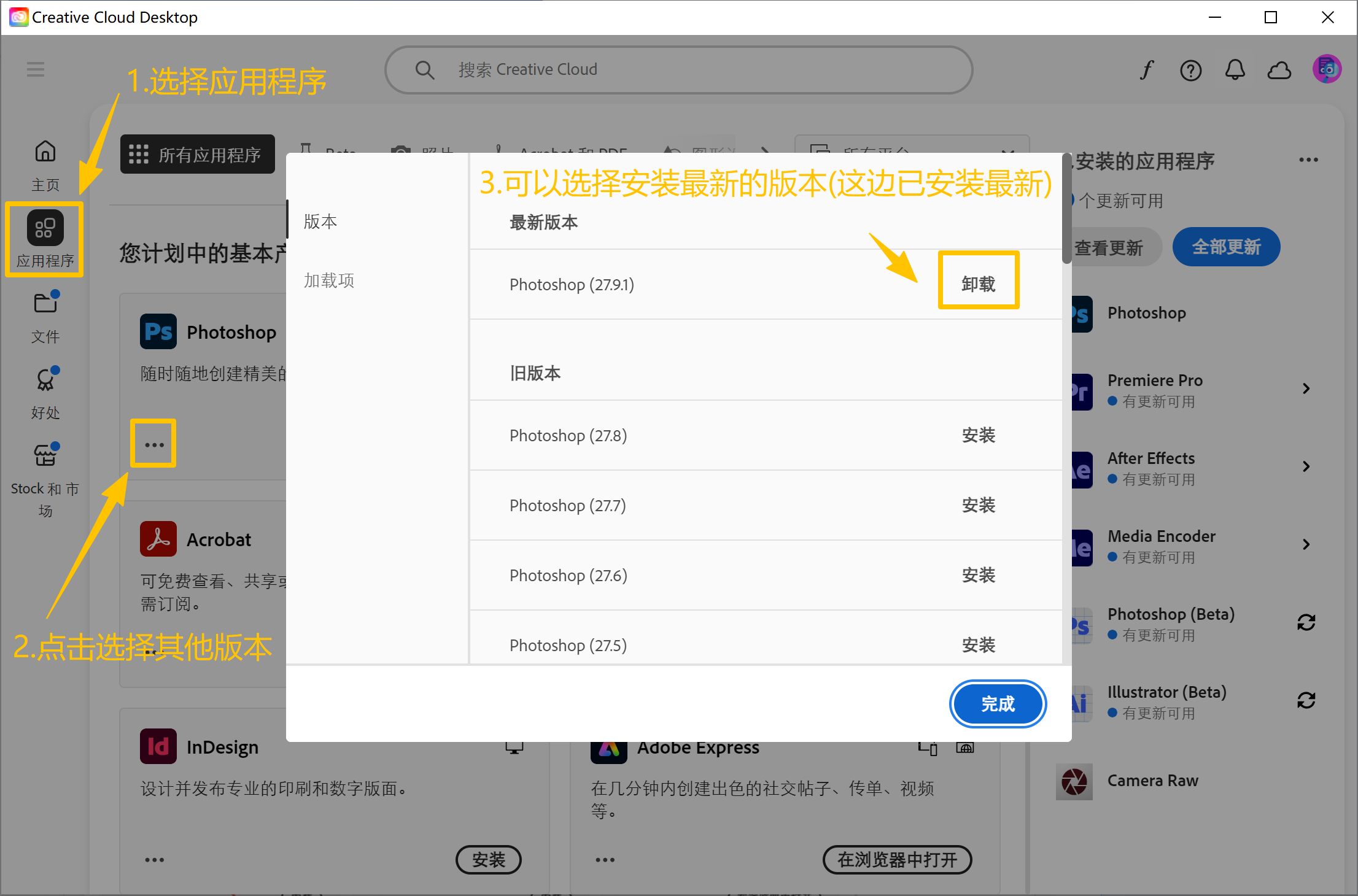This screenshot has height=896, width=1358.
Task: Update Illustrator (Beta) via refresh icon
Action: 1306,700
